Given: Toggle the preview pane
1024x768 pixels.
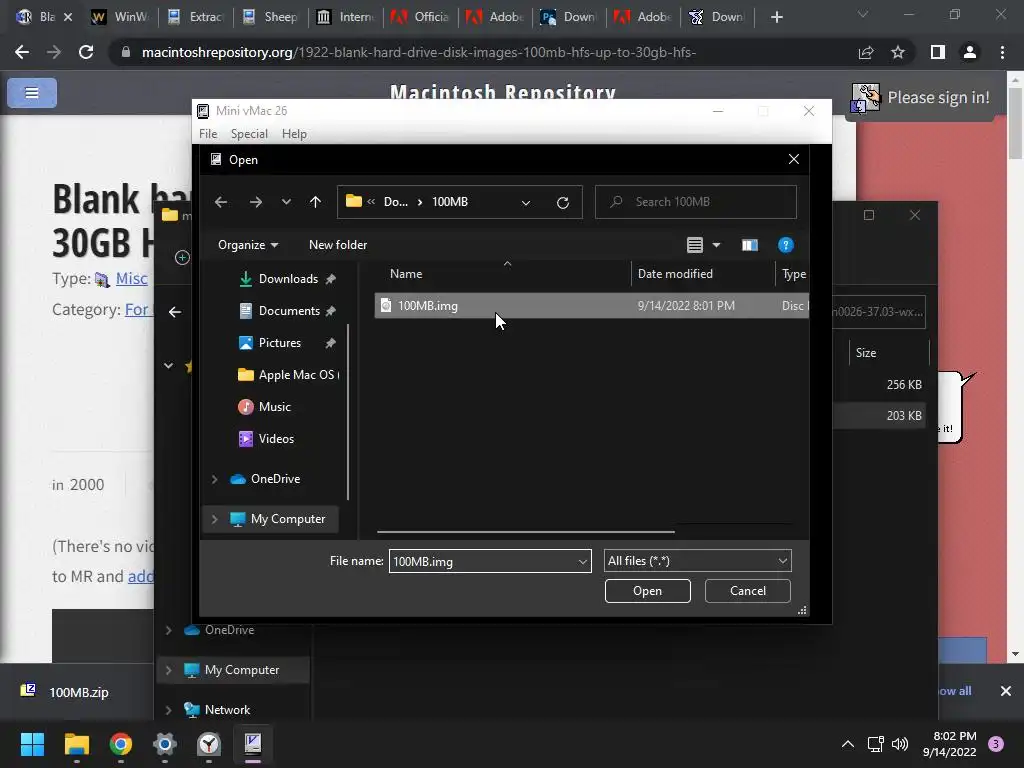Looking at the screenshot, I should pos(750,245).
